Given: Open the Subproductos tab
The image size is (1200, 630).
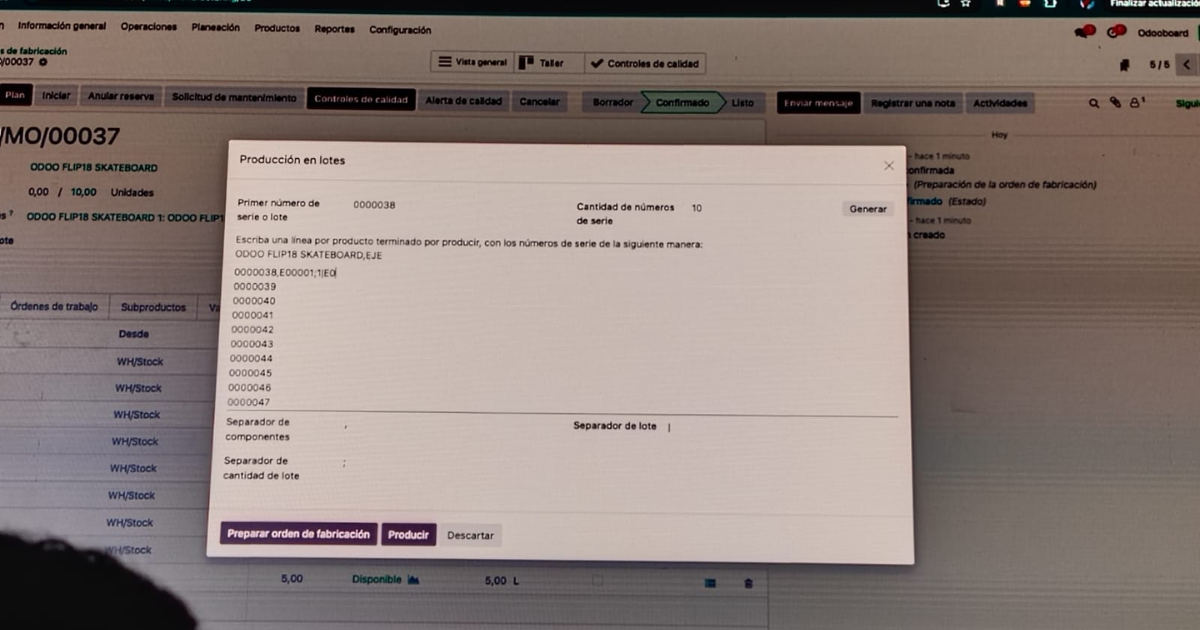Looking at the screenshot, I should pos(153,308).
